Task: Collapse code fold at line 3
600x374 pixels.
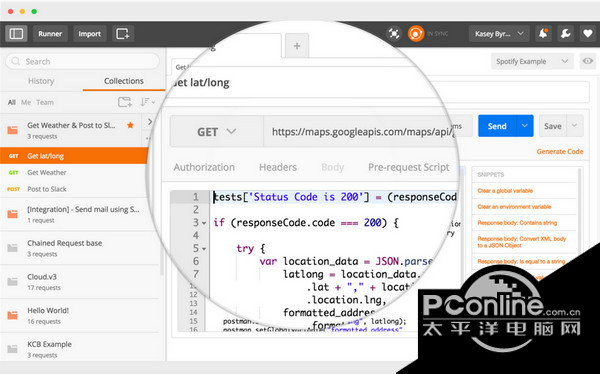Action: 204,223
